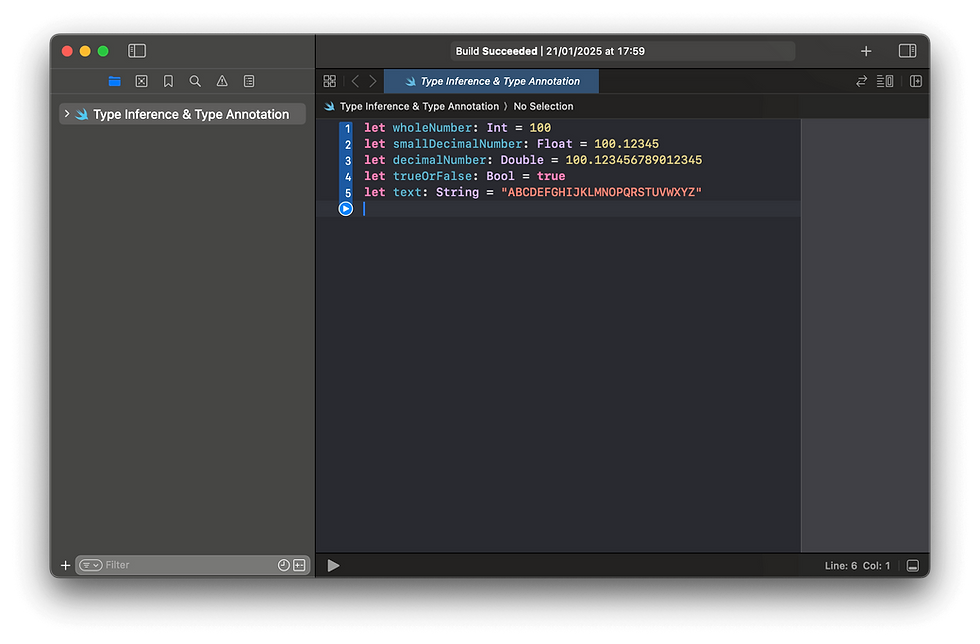
Task: Open the Find navigator magnifying glass
Action: [x=195, y=81]
